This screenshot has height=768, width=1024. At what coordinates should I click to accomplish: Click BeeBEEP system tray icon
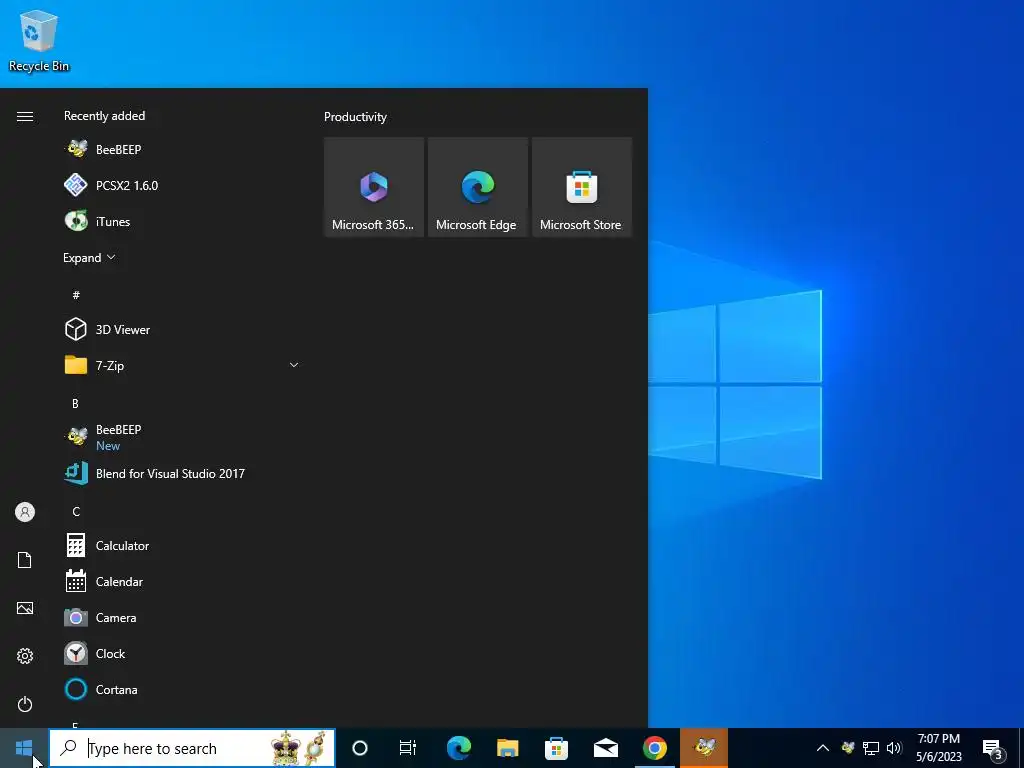point(848,748)
